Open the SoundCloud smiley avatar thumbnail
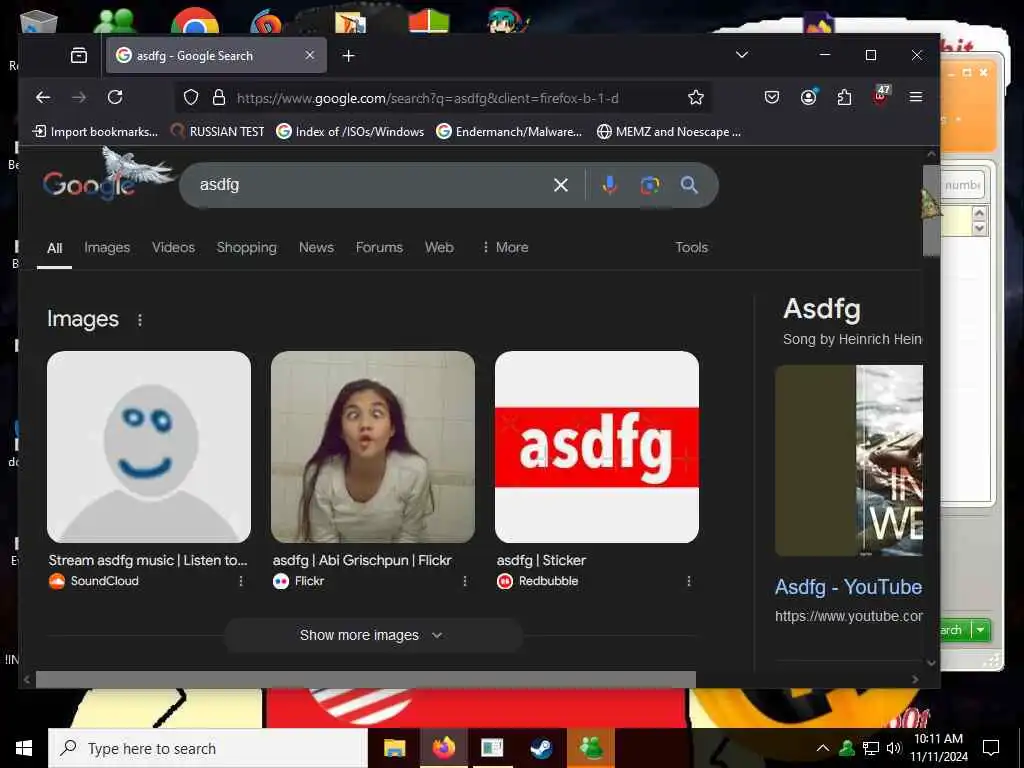 pos(149,447)
